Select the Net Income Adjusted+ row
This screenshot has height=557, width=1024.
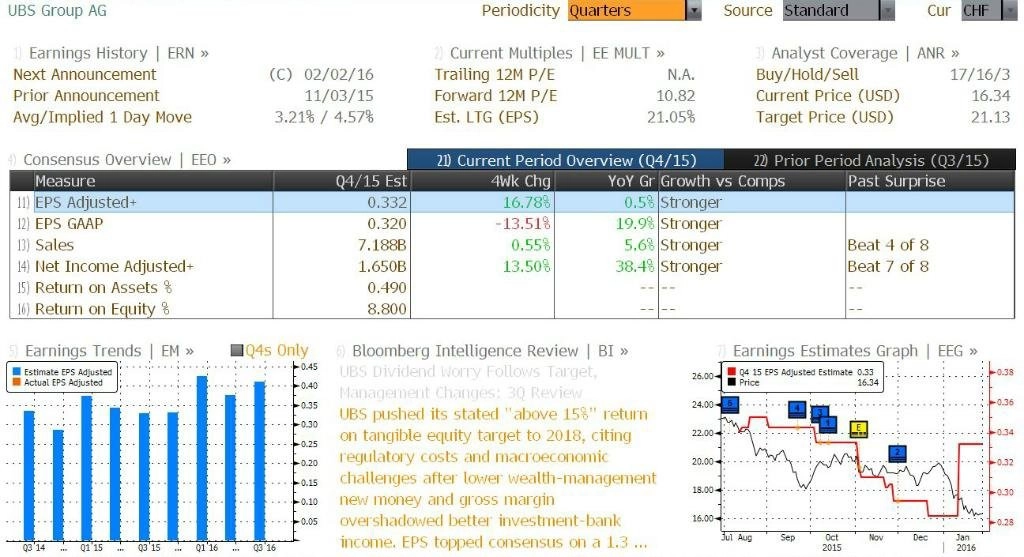pyautogui.click(x=513, y=266)
